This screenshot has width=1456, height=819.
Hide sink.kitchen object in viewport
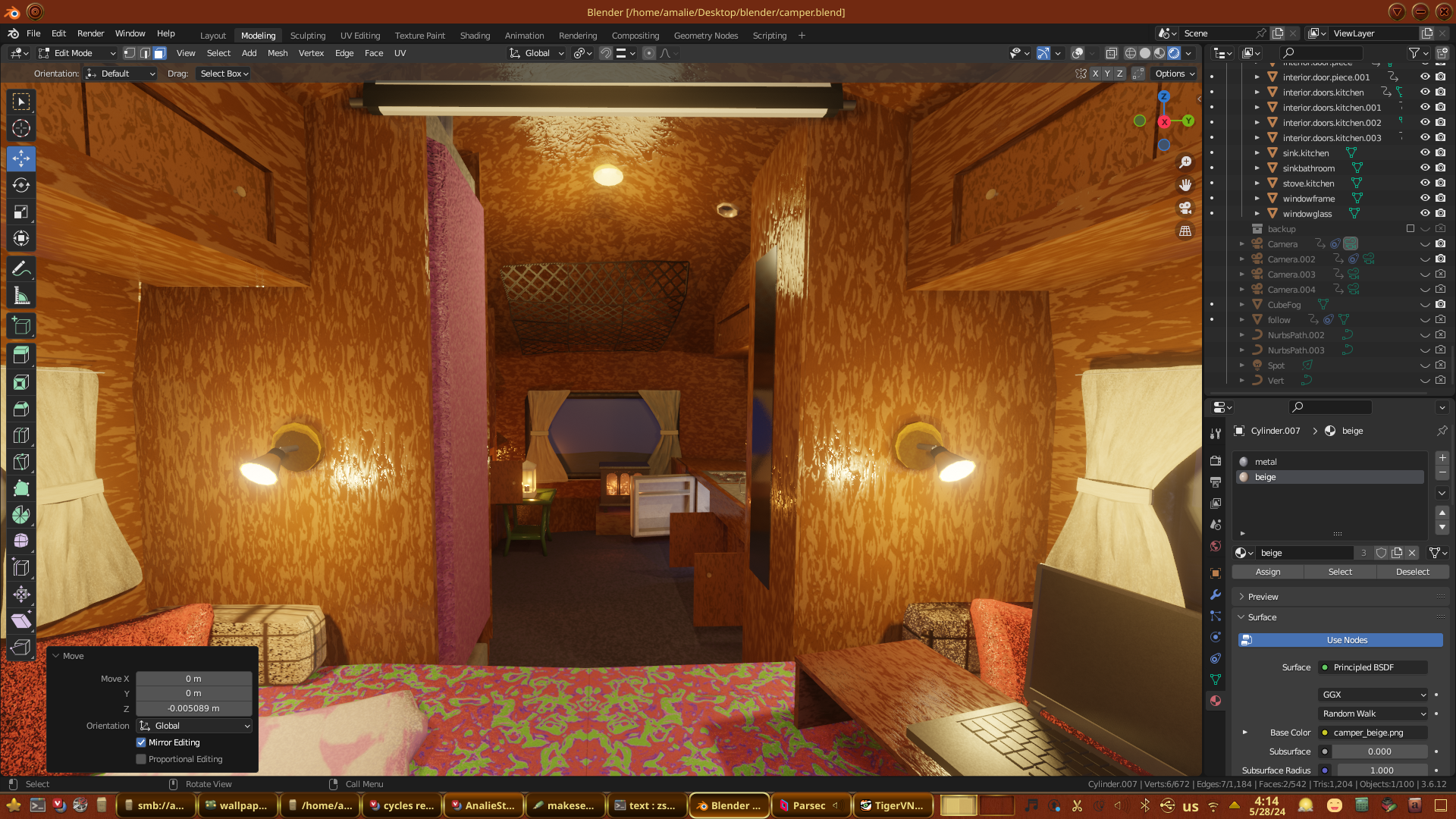(x=1425, y=152)
